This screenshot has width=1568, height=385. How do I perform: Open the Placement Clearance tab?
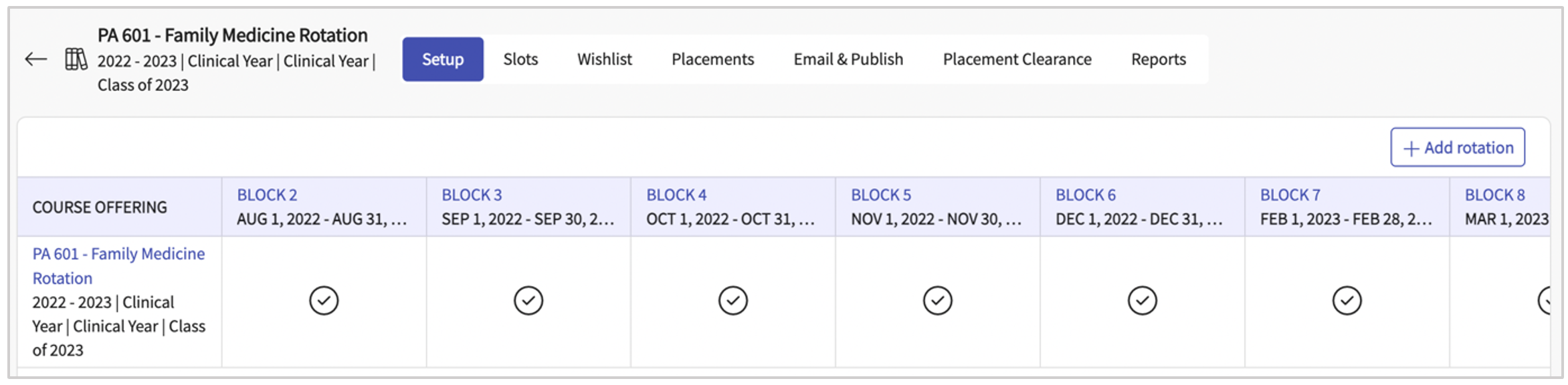pos(1017,59)
